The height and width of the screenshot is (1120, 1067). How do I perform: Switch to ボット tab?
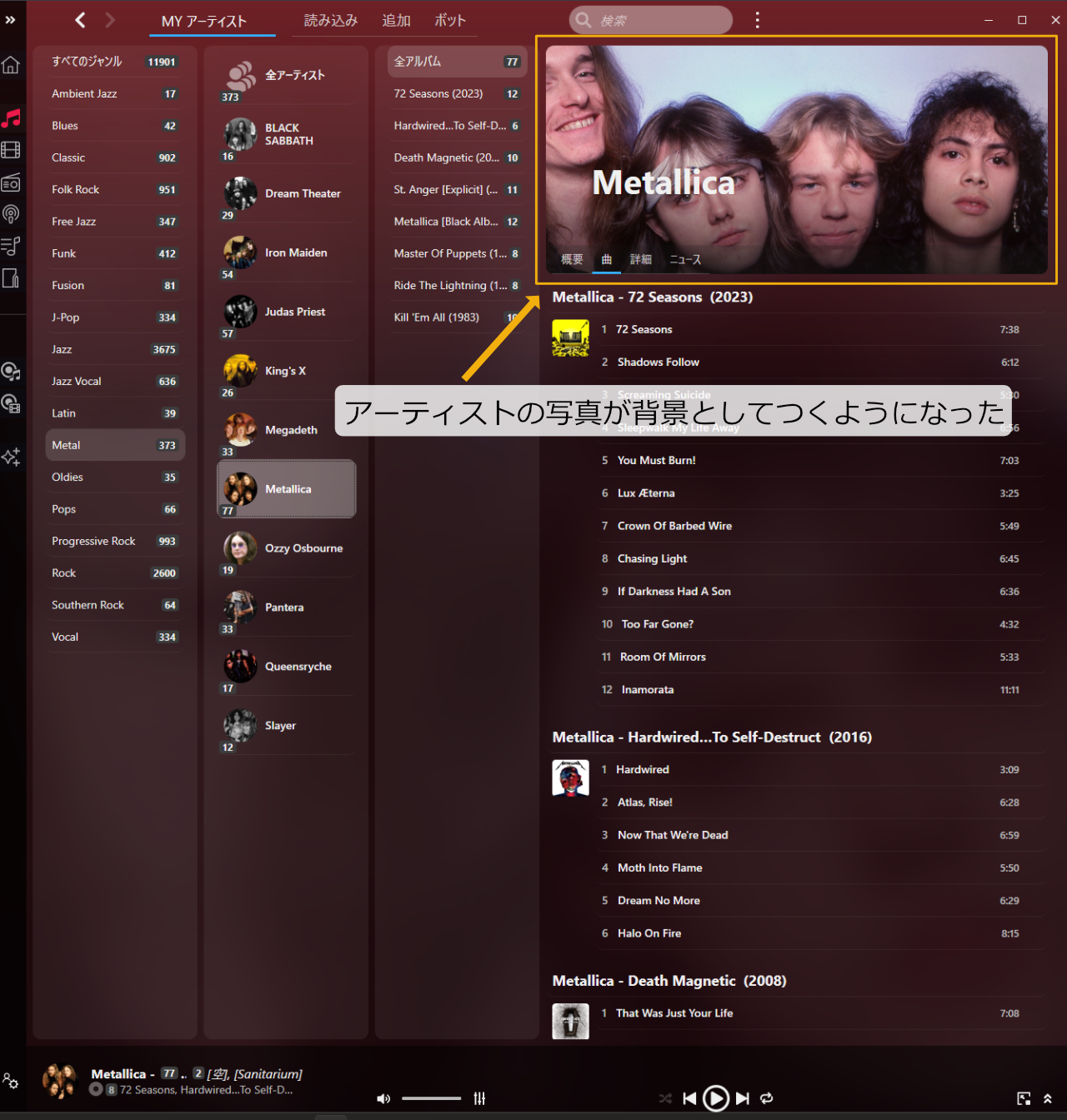pyautogui.click(x=450, y=21)
